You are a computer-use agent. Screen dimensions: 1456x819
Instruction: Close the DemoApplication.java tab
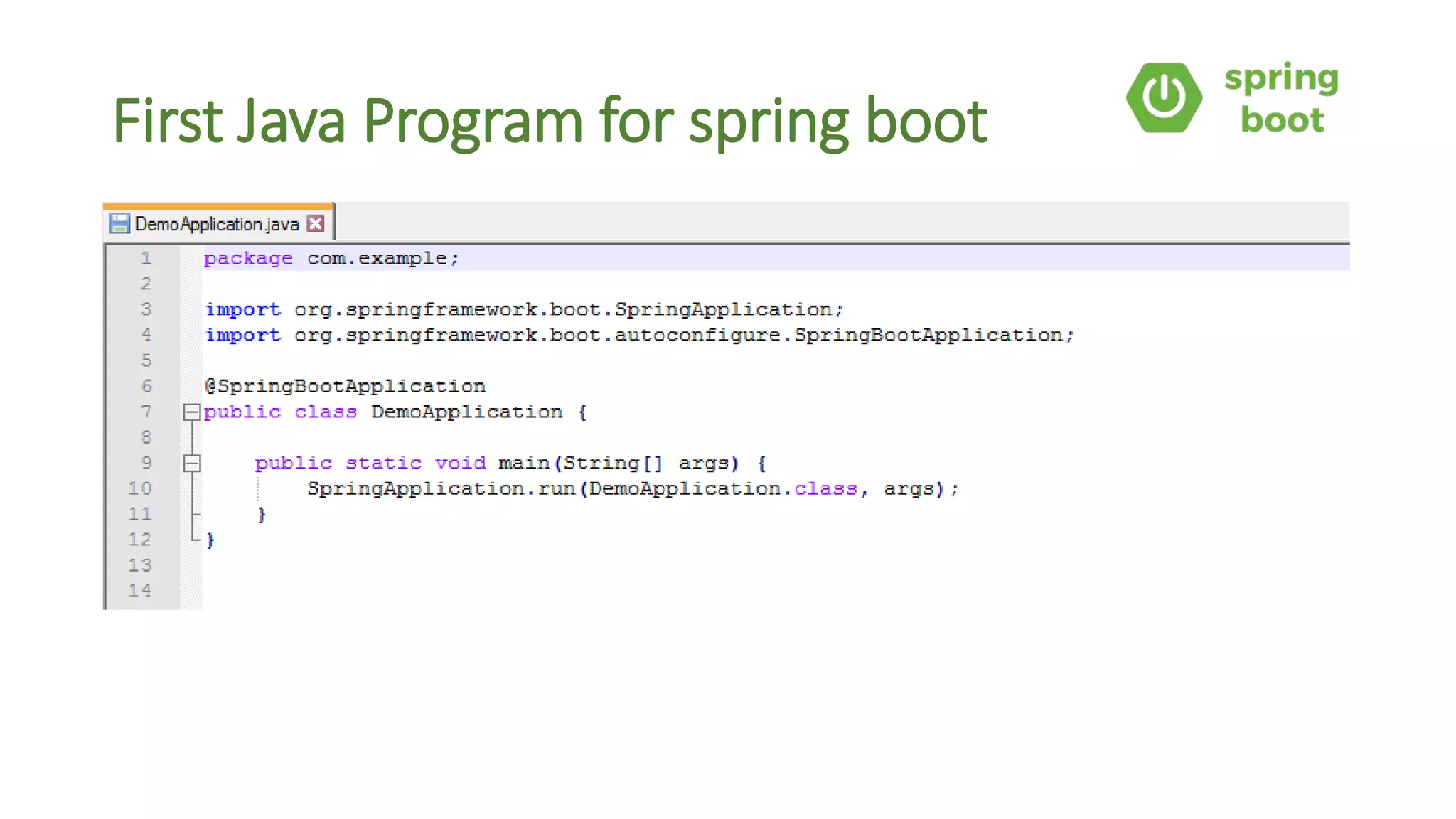click(316, 224)
